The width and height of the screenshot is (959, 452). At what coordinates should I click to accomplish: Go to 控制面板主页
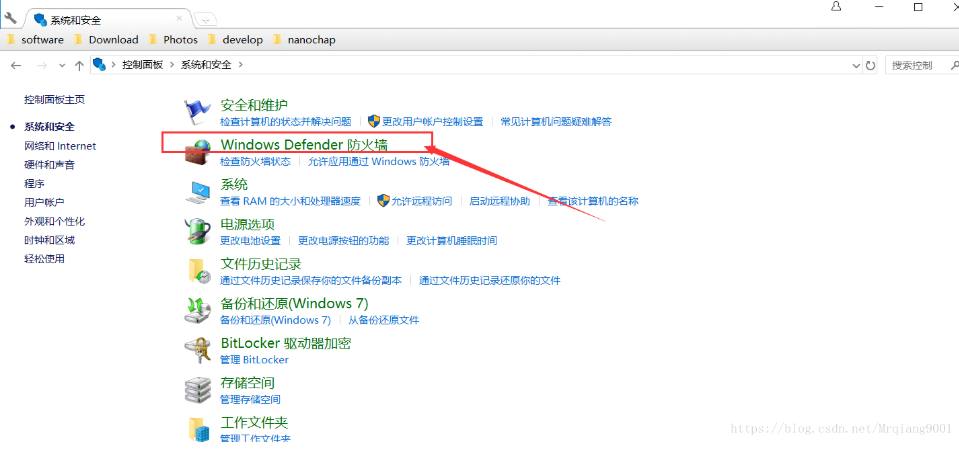pos(54,99)
